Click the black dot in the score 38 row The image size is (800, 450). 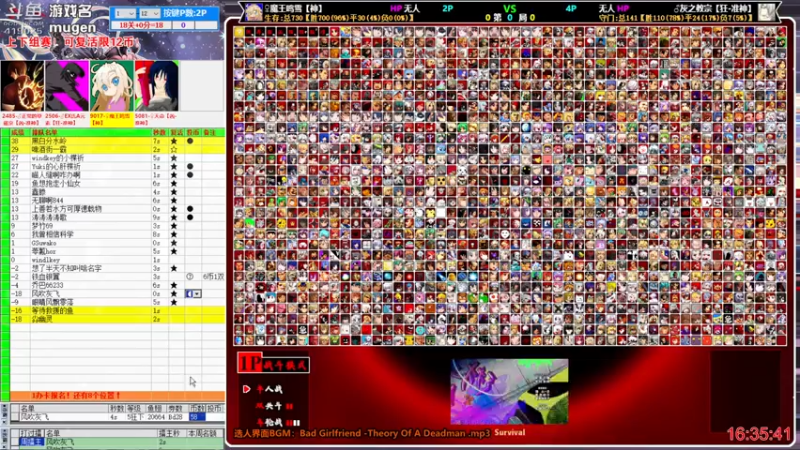pyautogui.click(x=190, y=141)
